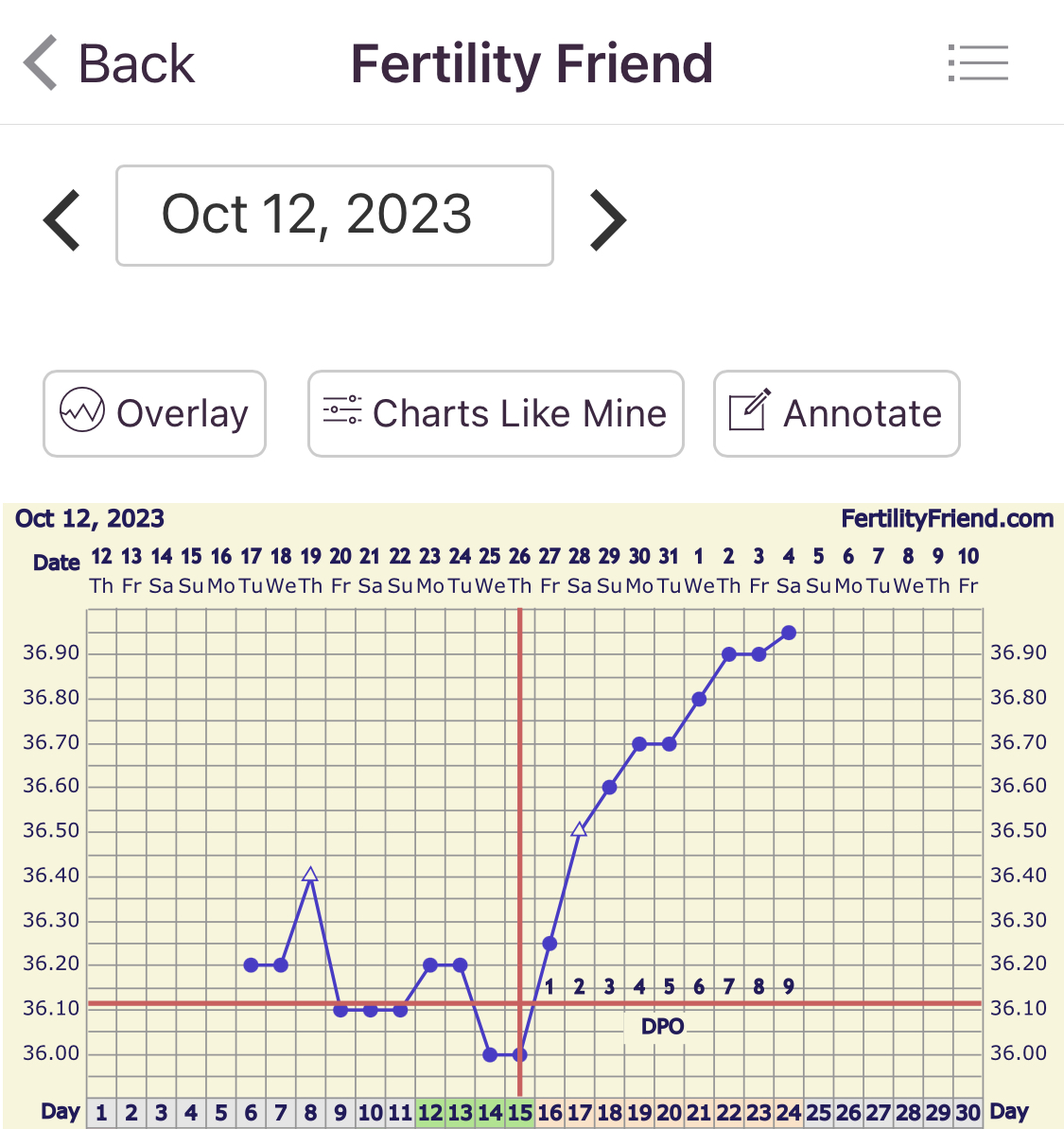Open the hamburger list menu

click(978, 63)
